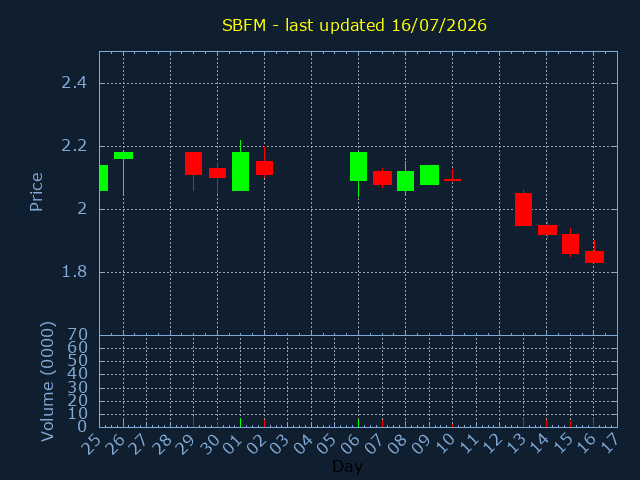The height and width of the screenshot is (480, 640).
Task: Click the day 17 axis tick label
Action: click(x=609, y=443)
